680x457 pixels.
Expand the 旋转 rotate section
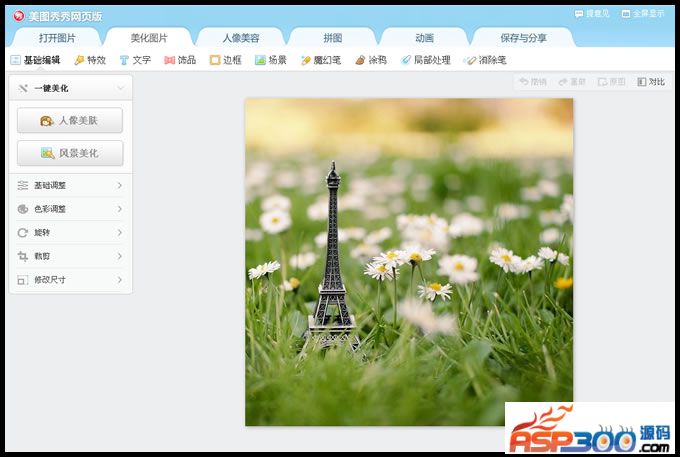[x=71, y=233]
